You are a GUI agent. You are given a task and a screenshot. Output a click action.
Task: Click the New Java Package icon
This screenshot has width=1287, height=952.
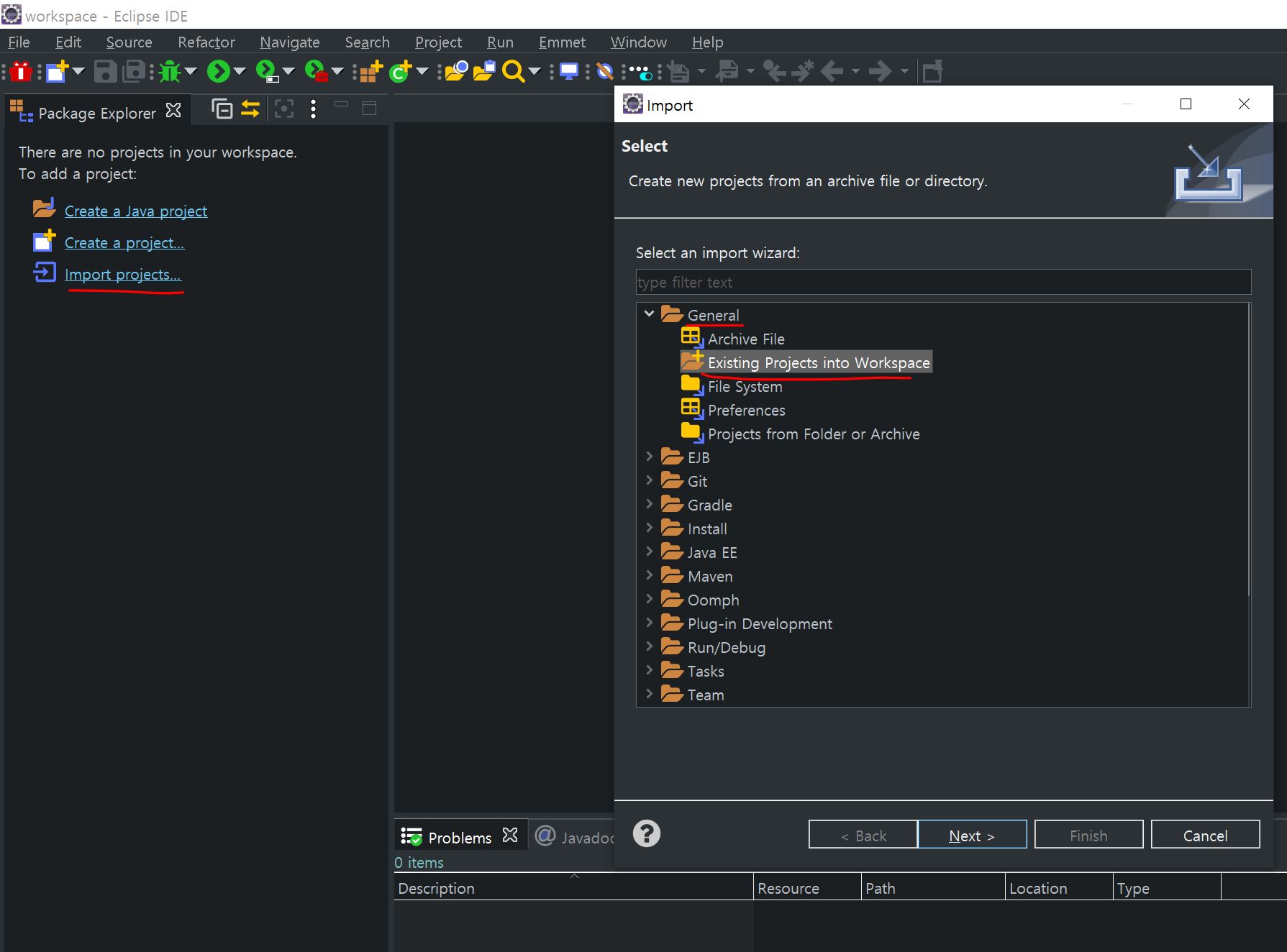(x=371, y=71)
